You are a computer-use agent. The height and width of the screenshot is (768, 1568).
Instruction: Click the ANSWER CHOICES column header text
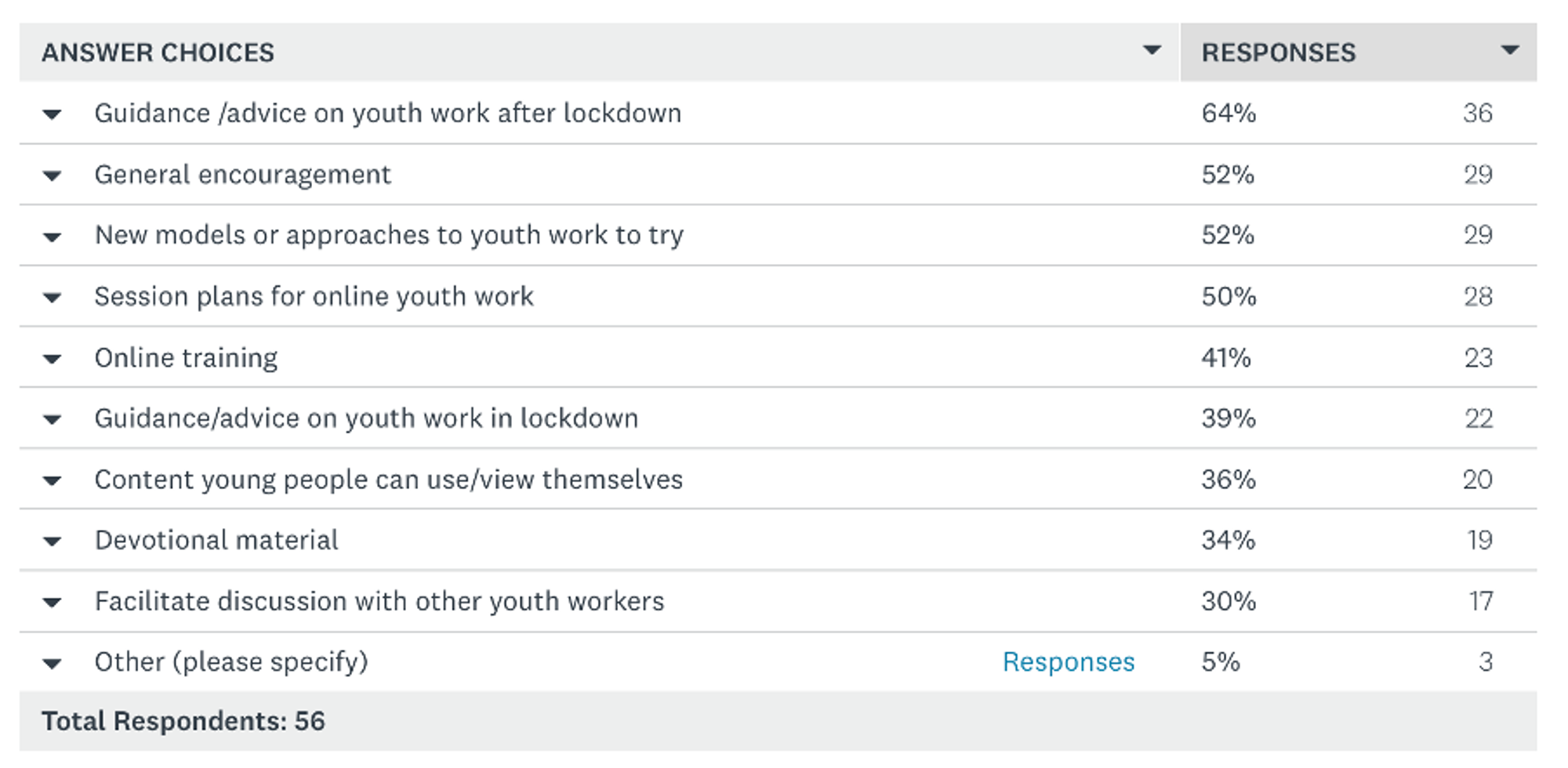coord(158,53)
